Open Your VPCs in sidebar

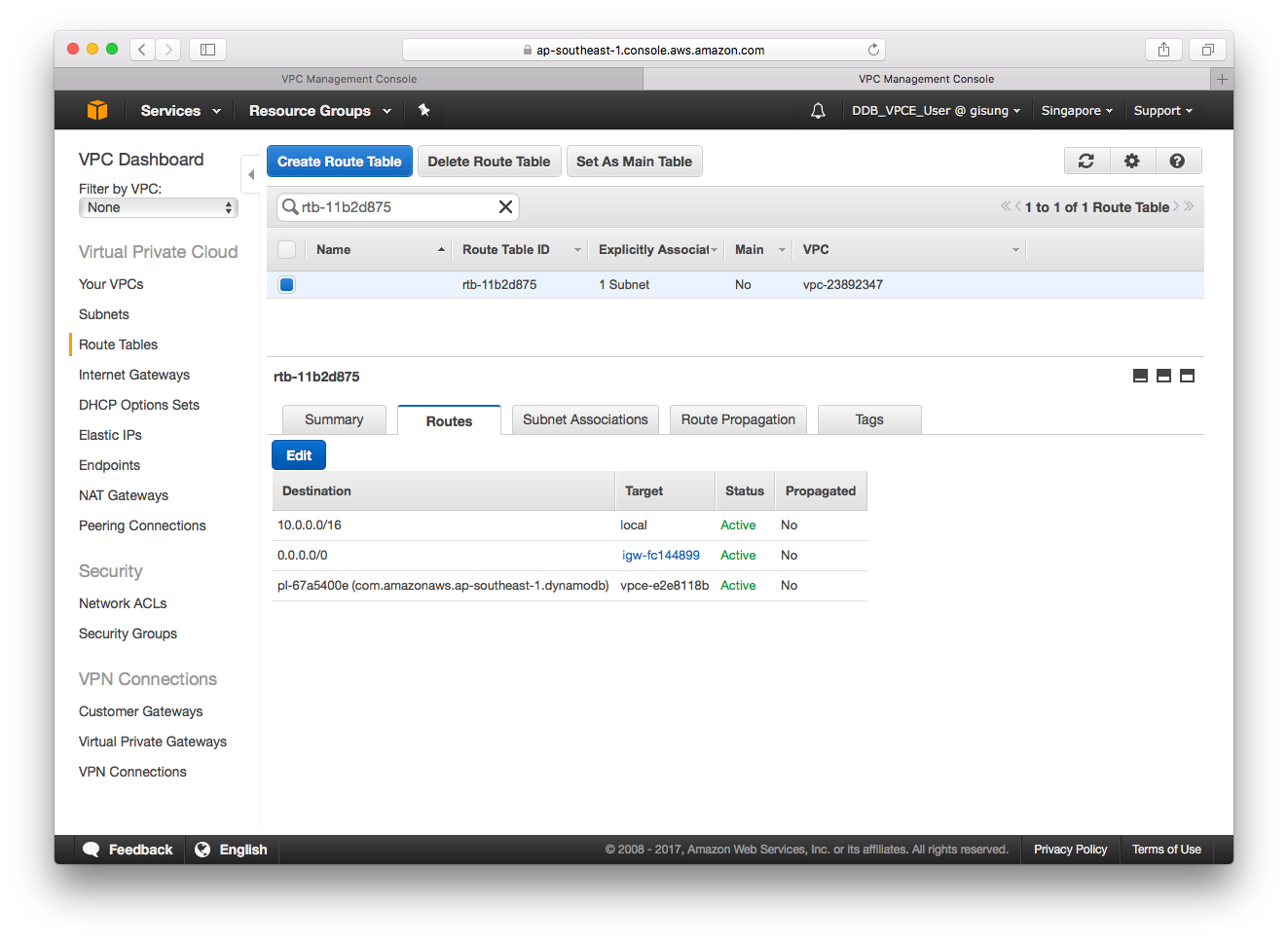pyautogui.click(x=111, y=284)
